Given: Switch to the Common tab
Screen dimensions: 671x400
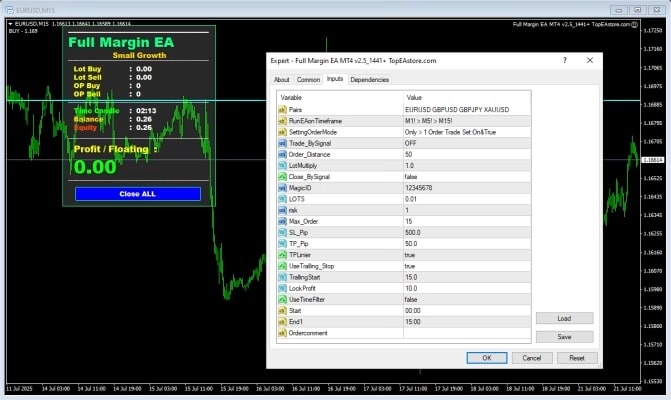Looking at the screenshot, I should click(x=308, y=80).
